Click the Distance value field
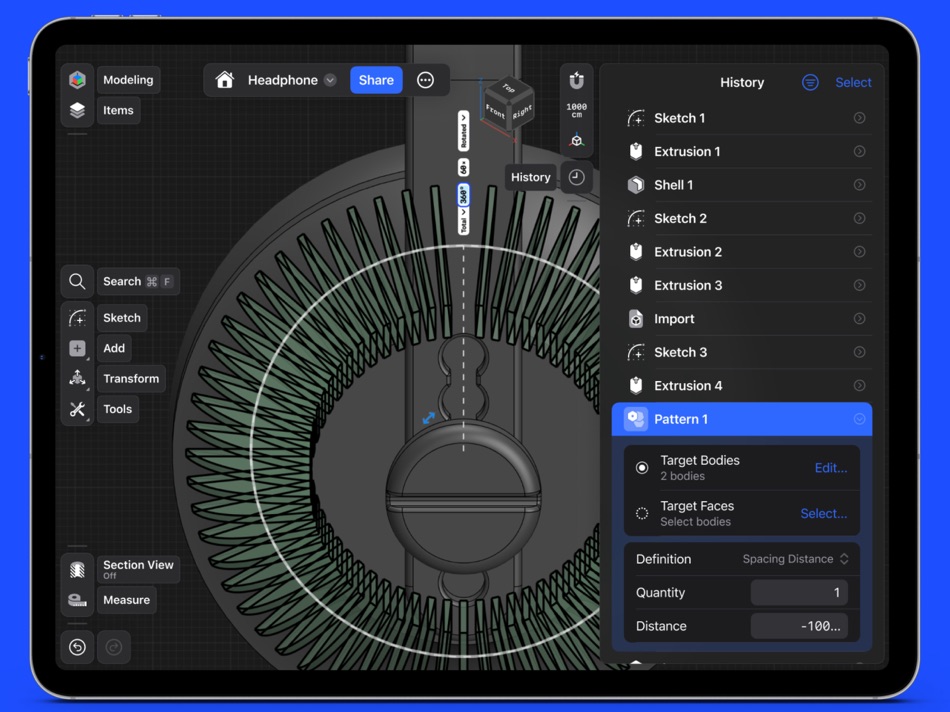Image resolution: width=950 pixels, height=712 pixels. click(x=799, y=626)
